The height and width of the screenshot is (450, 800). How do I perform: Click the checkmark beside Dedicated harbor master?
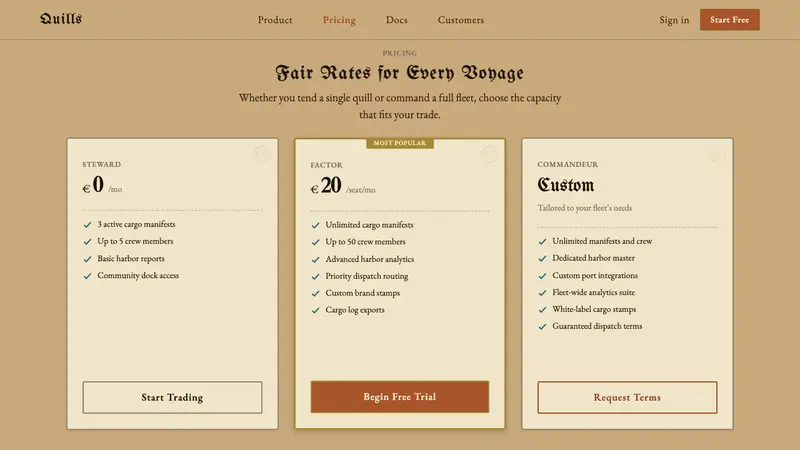[542, 258]
